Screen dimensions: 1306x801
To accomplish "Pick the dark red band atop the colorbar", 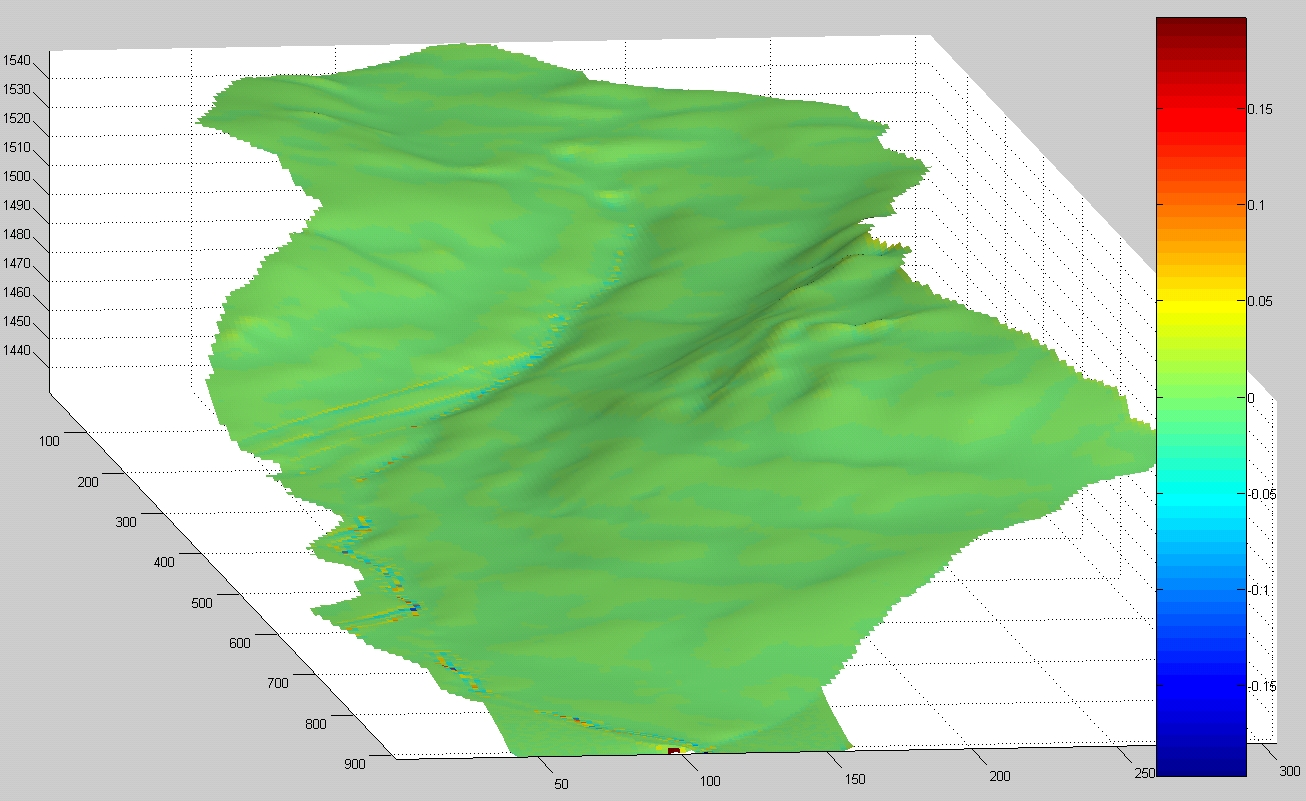I will 1201,27.
